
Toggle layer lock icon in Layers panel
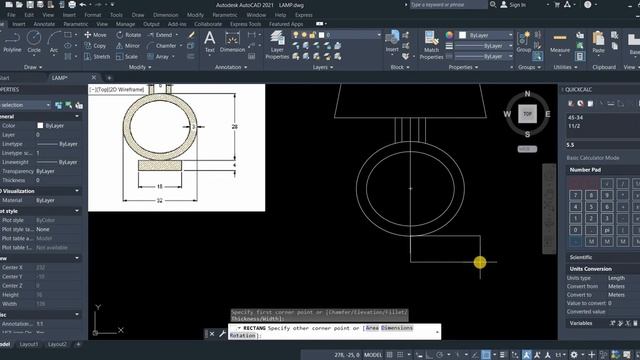point(312,35)
